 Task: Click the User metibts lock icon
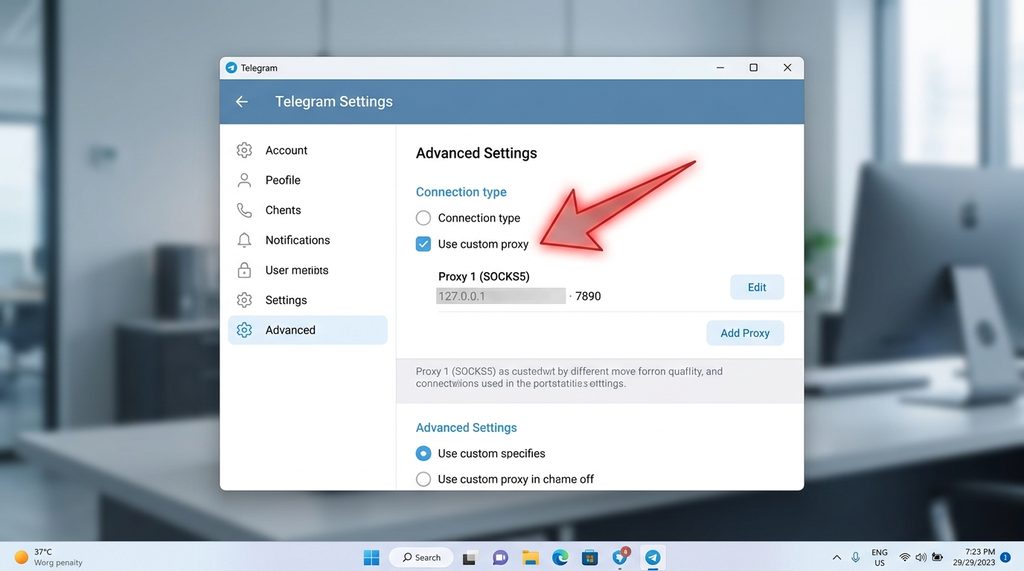click(244, 270)
